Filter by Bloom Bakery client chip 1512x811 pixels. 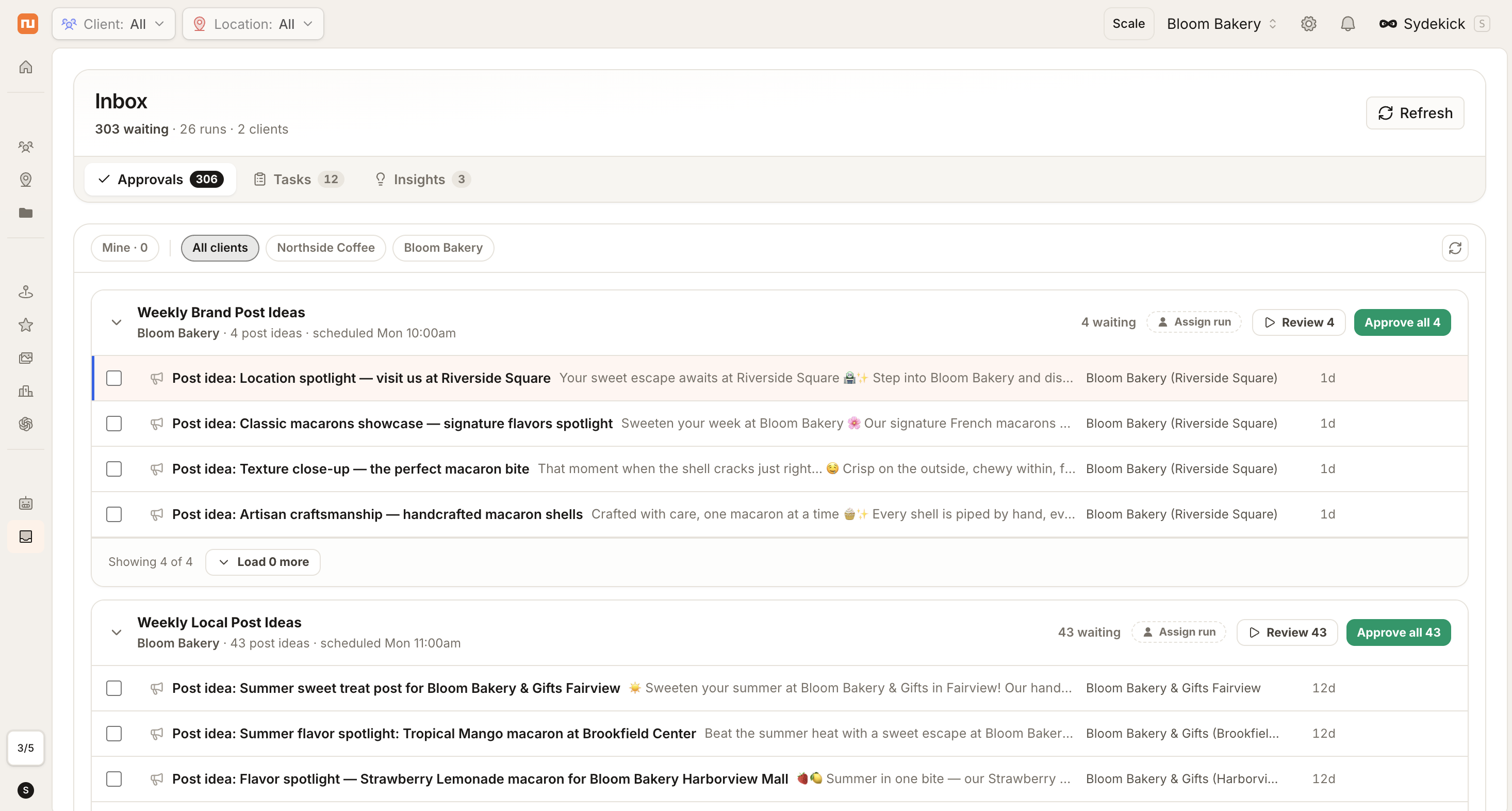pyautogui.click(x=443, y=248)
